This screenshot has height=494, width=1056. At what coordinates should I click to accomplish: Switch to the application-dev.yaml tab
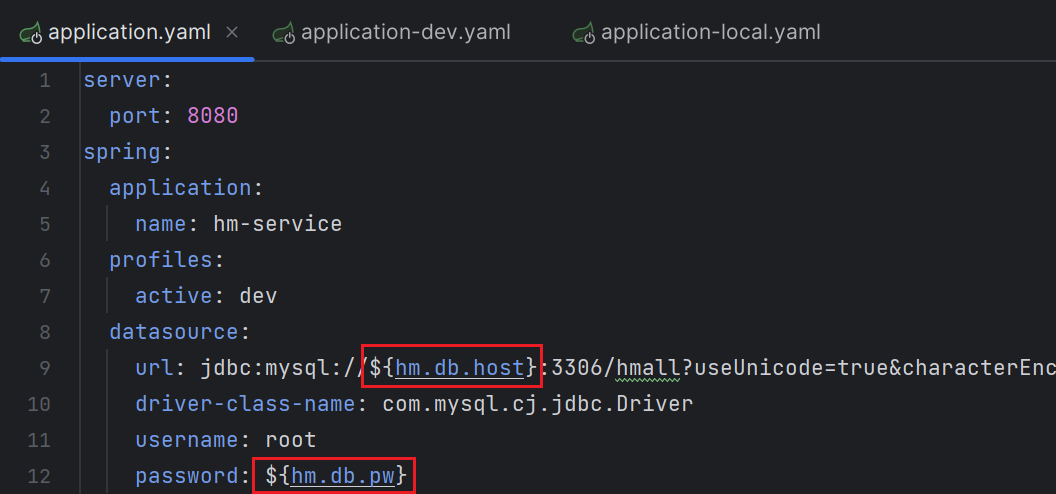click(405, 32)
